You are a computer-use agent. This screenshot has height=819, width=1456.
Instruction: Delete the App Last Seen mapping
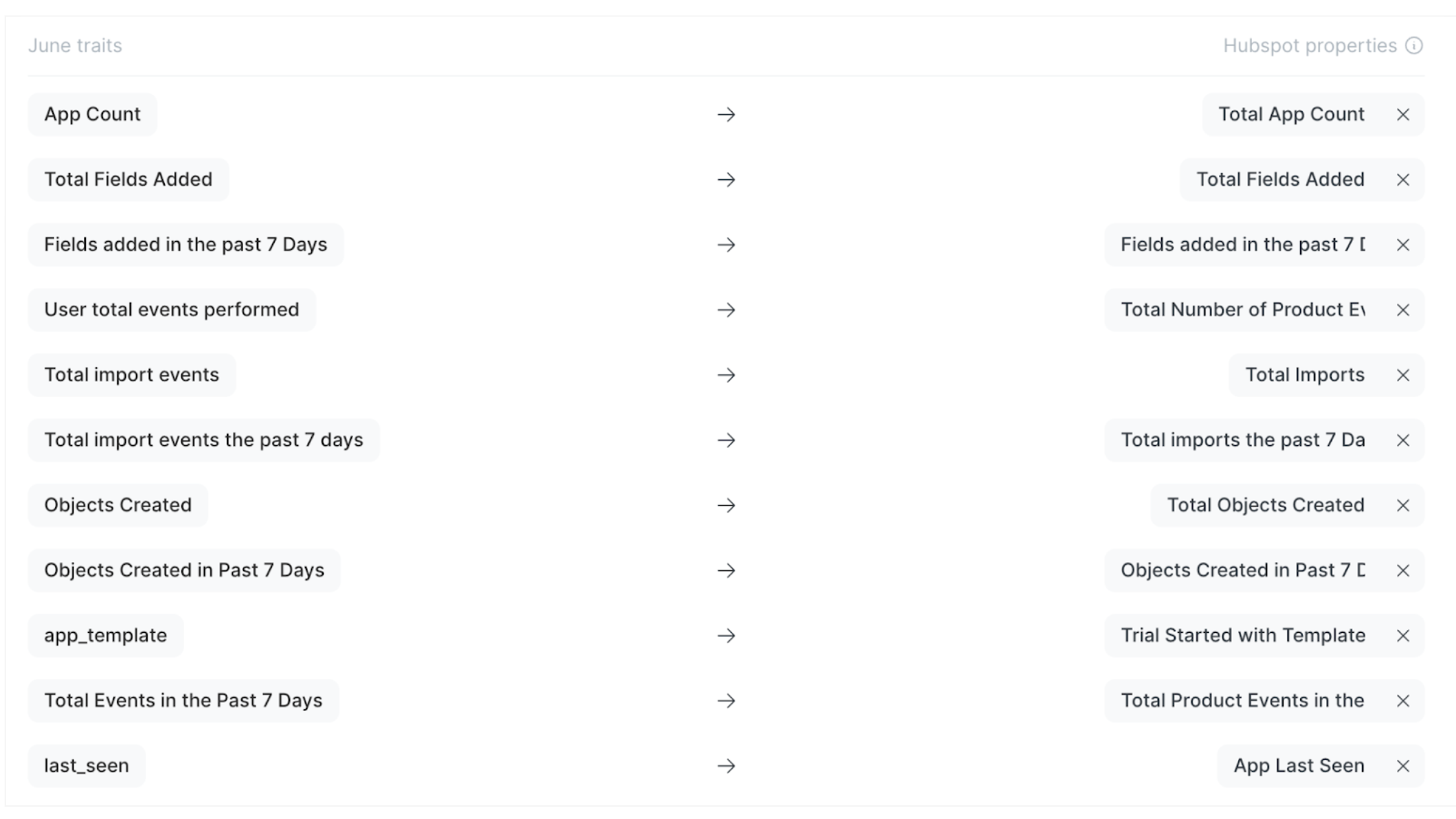coord(1403,766)
